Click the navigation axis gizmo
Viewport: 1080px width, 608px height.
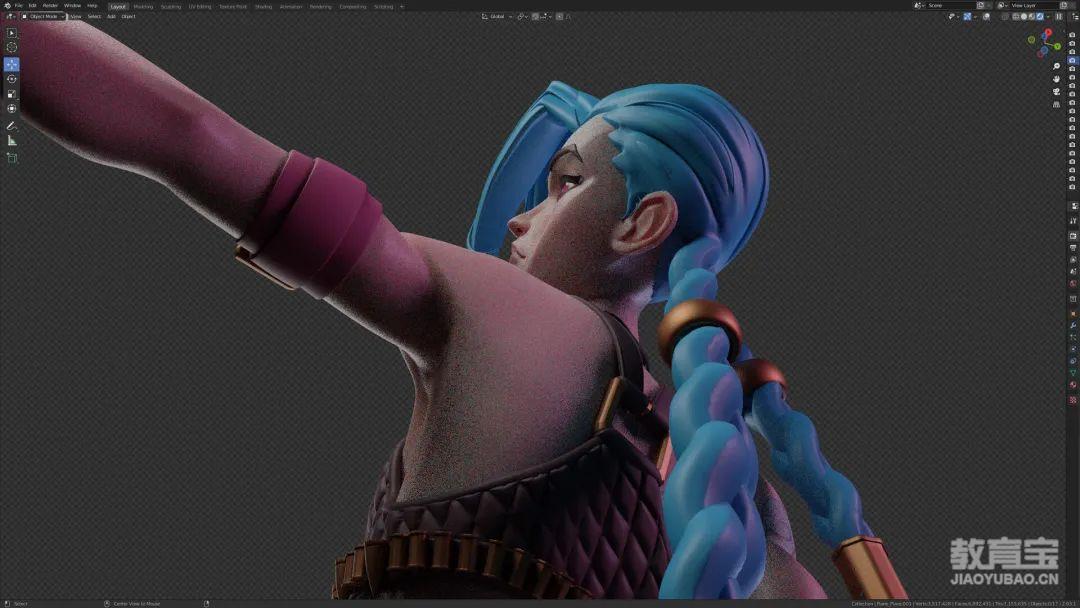point(1045,43)
